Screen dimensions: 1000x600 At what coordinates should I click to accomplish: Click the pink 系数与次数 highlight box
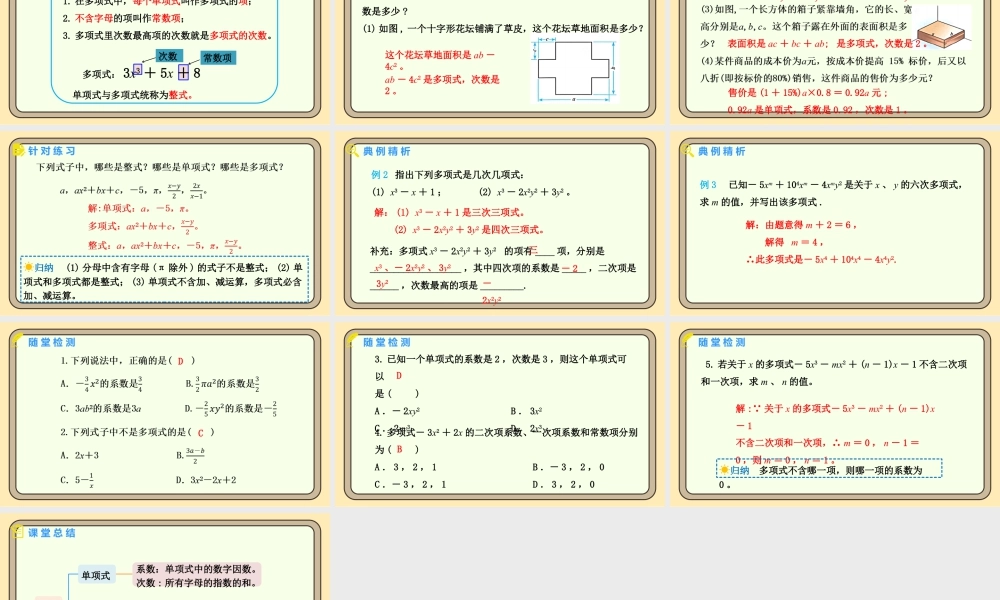[x=196, y=575]
